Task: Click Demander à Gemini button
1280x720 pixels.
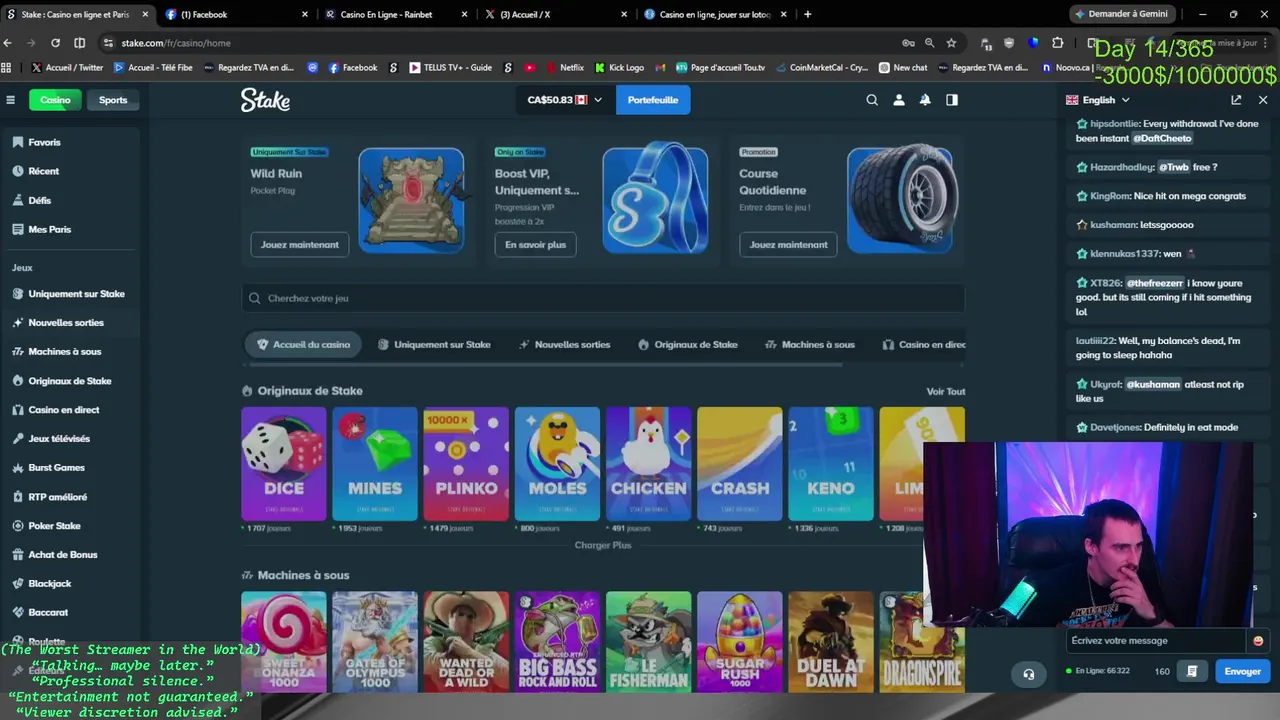Action: coord(1120,14)
